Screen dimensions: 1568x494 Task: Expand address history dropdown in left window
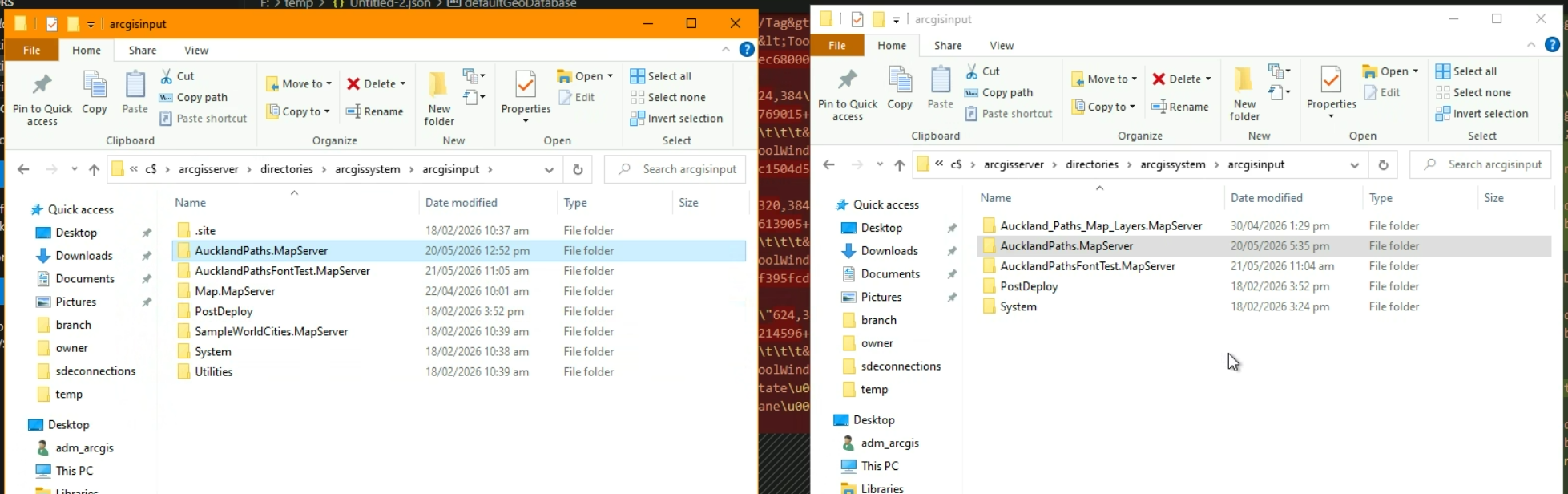pos(549,169)
